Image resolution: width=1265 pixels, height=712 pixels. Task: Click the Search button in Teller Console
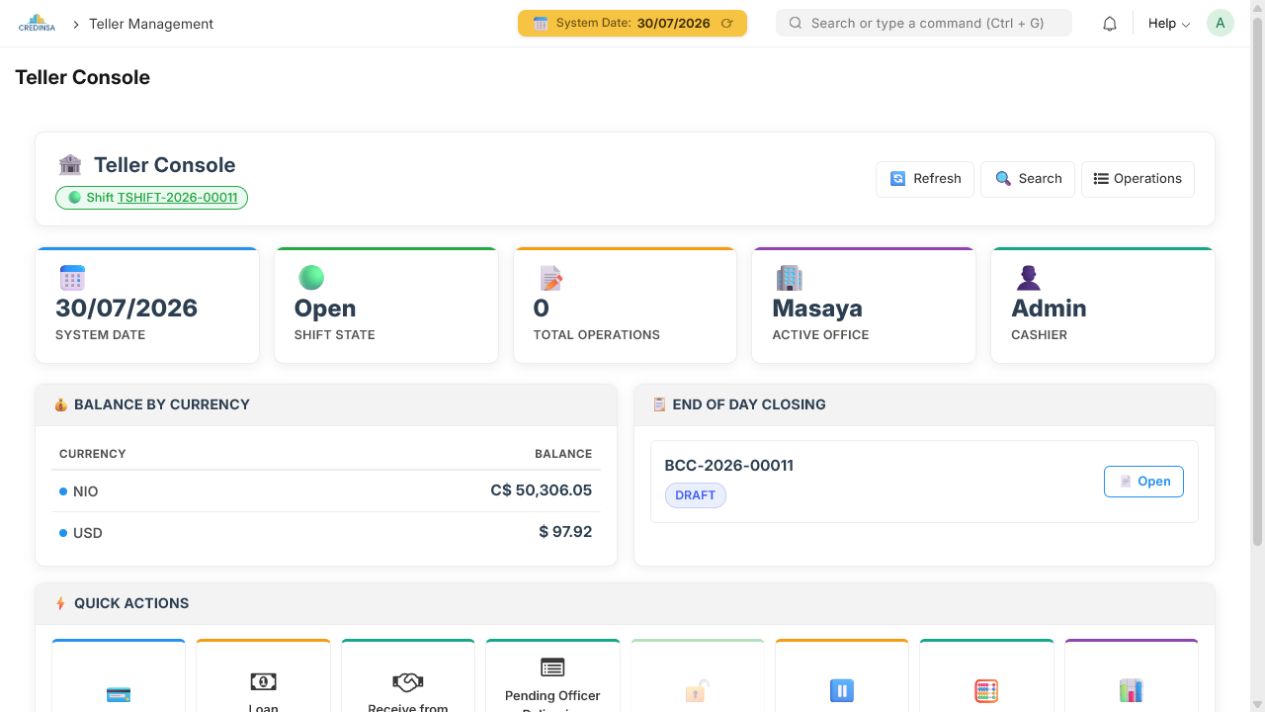pyautogui.click(x=1028, y=179)
